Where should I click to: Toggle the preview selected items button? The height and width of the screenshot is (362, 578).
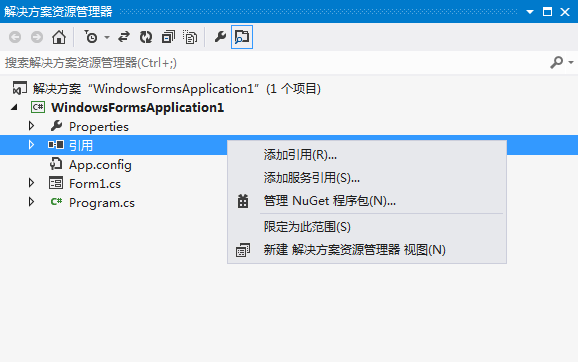242,37
